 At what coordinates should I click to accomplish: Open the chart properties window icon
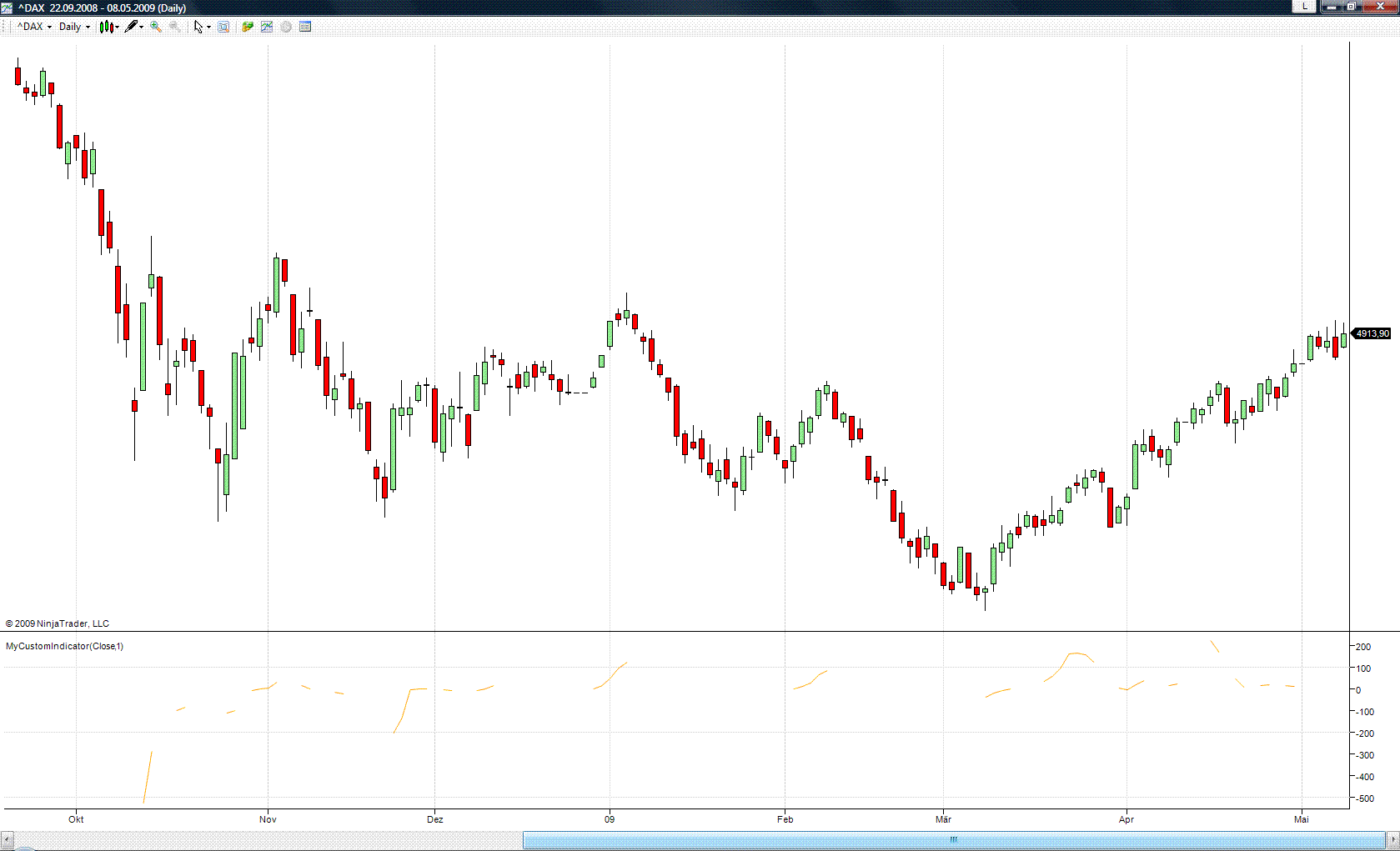305,27
